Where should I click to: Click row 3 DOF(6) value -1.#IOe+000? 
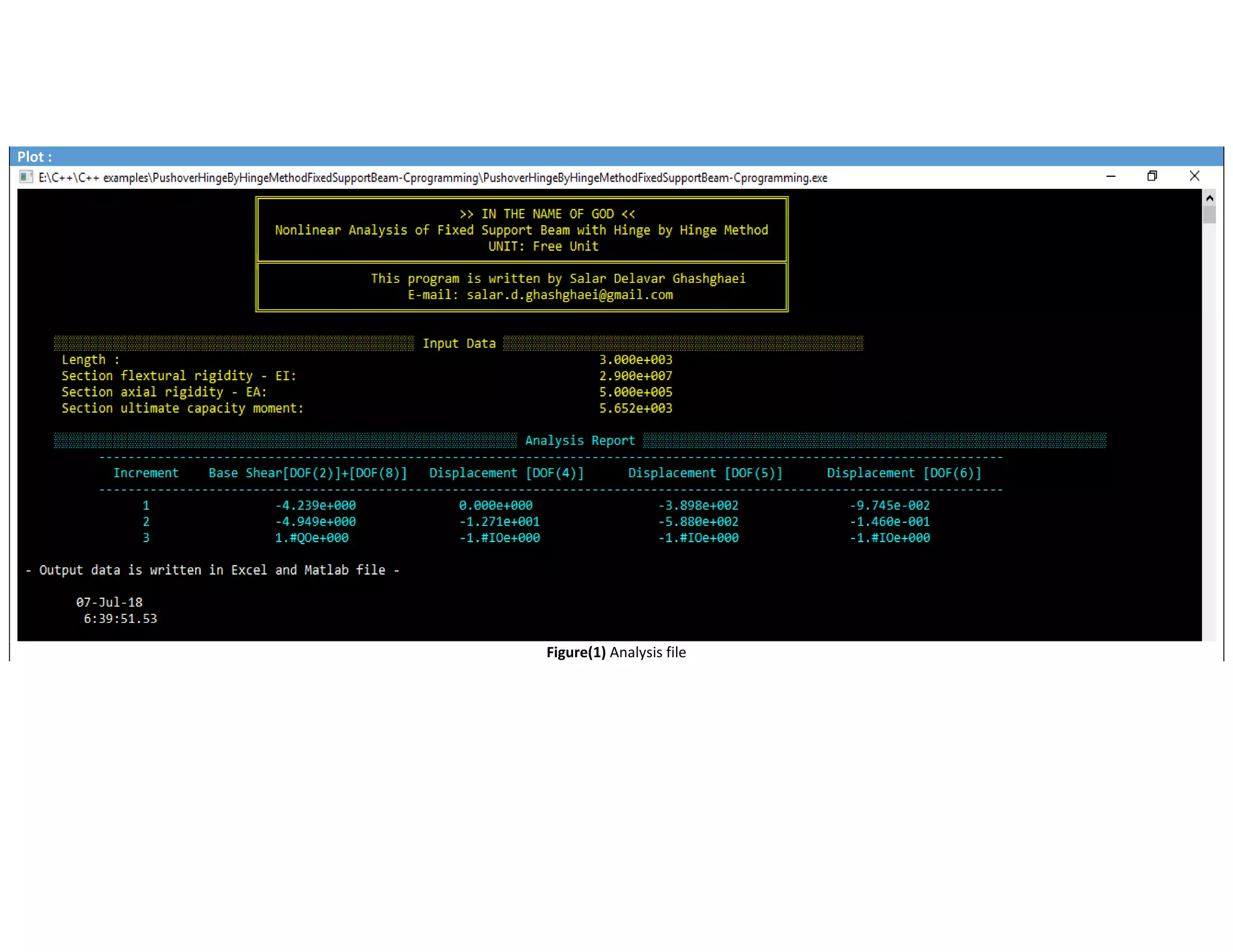[890, 538]
